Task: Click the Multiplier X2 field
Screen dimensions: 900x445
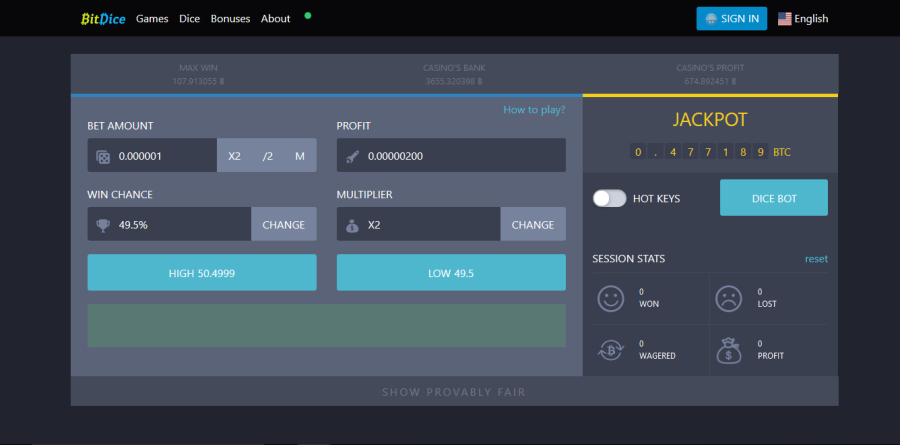Action: (418, 225)
